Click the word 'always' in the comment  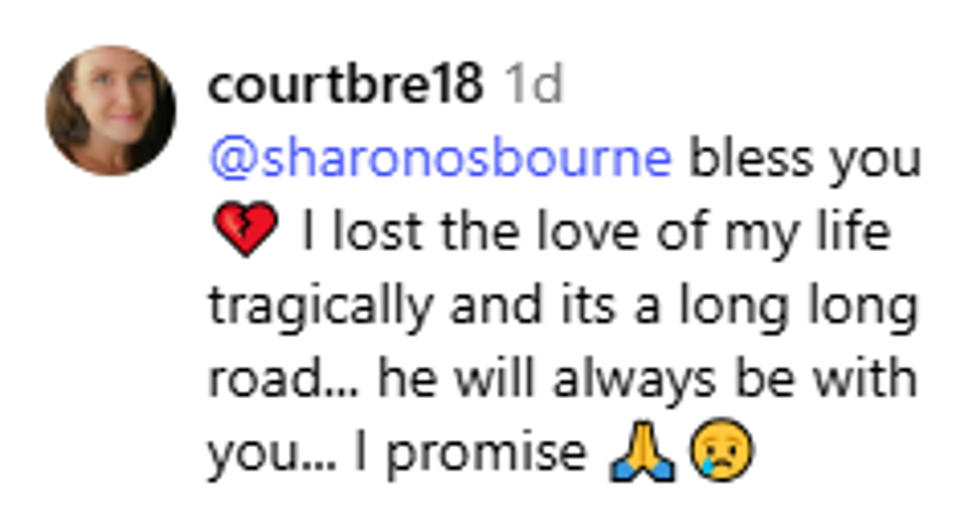(x=634, y=381)
